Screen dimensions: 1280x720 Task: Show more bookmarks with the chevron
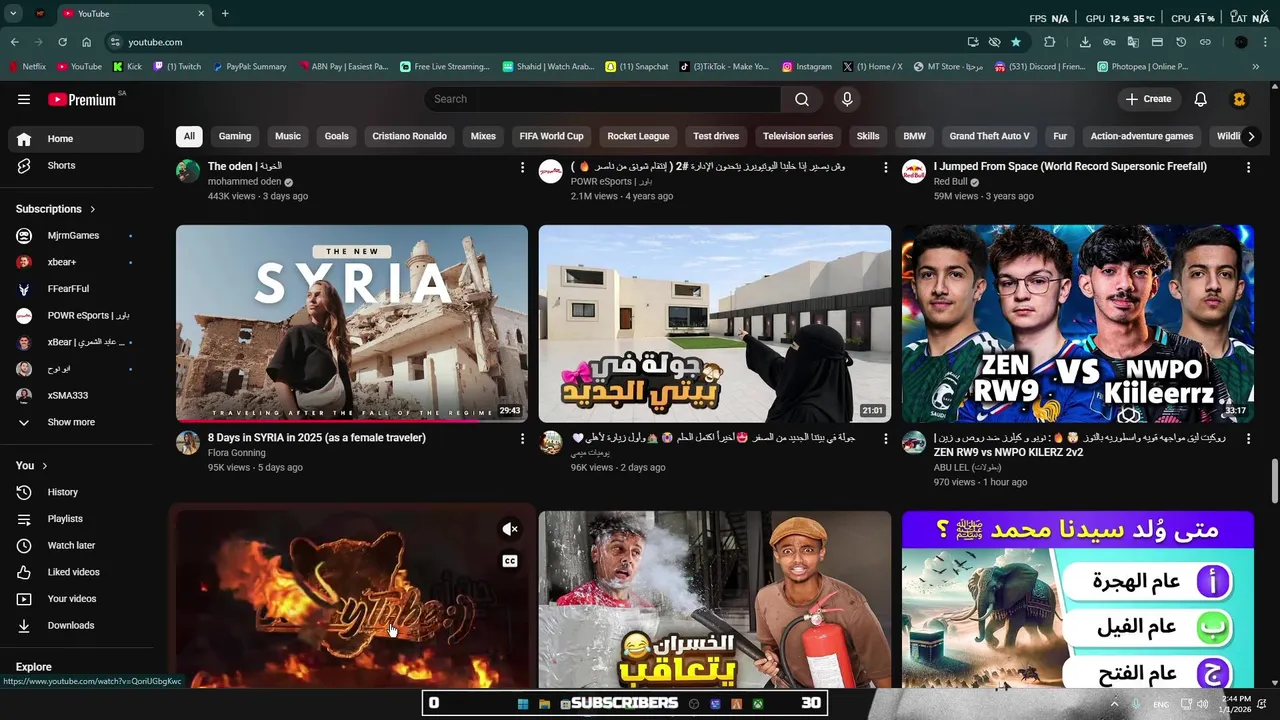click(x=1256, y=67)
